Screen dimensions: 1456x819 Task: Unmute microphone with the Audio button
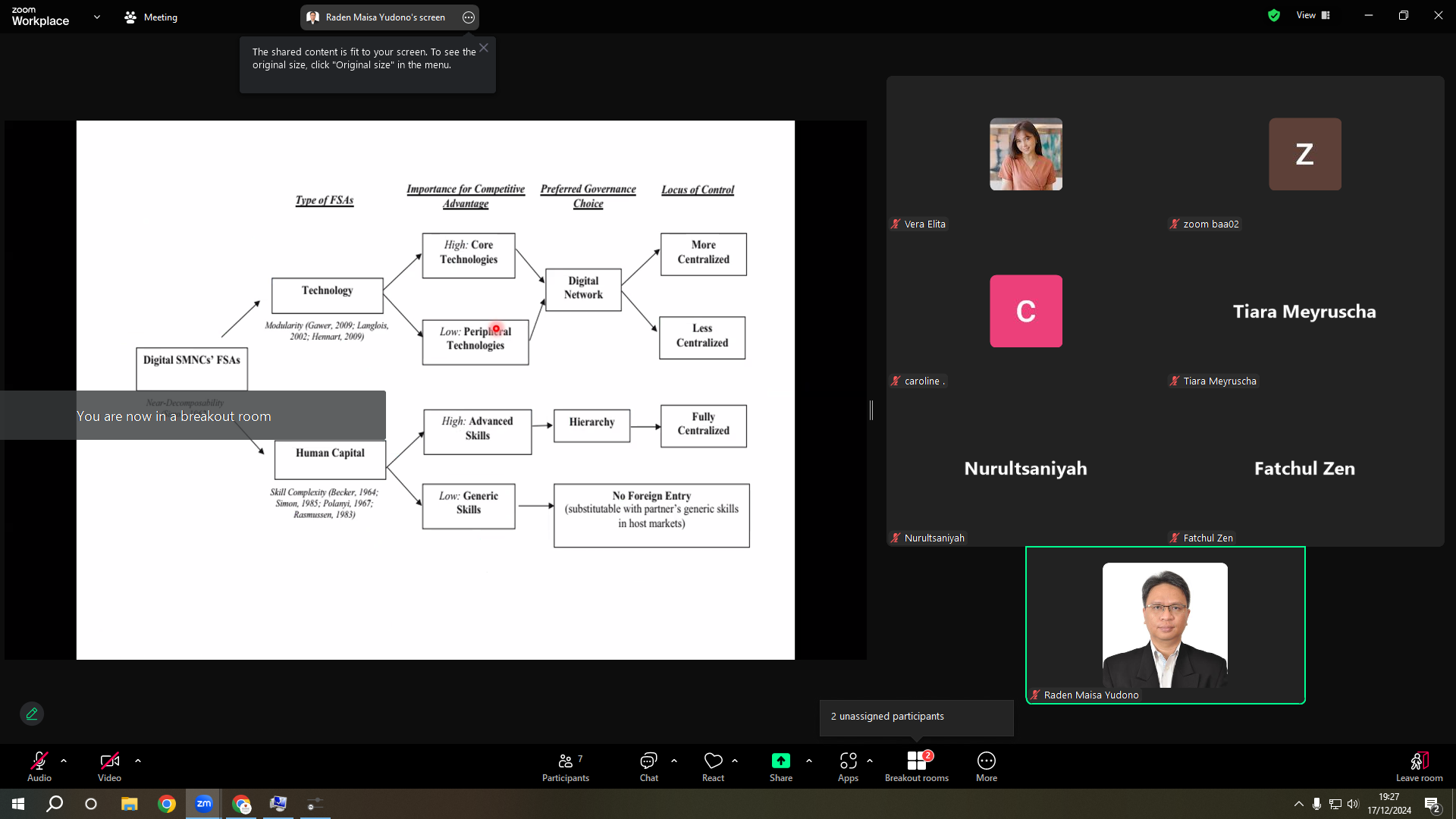click(x=39, y=766)
